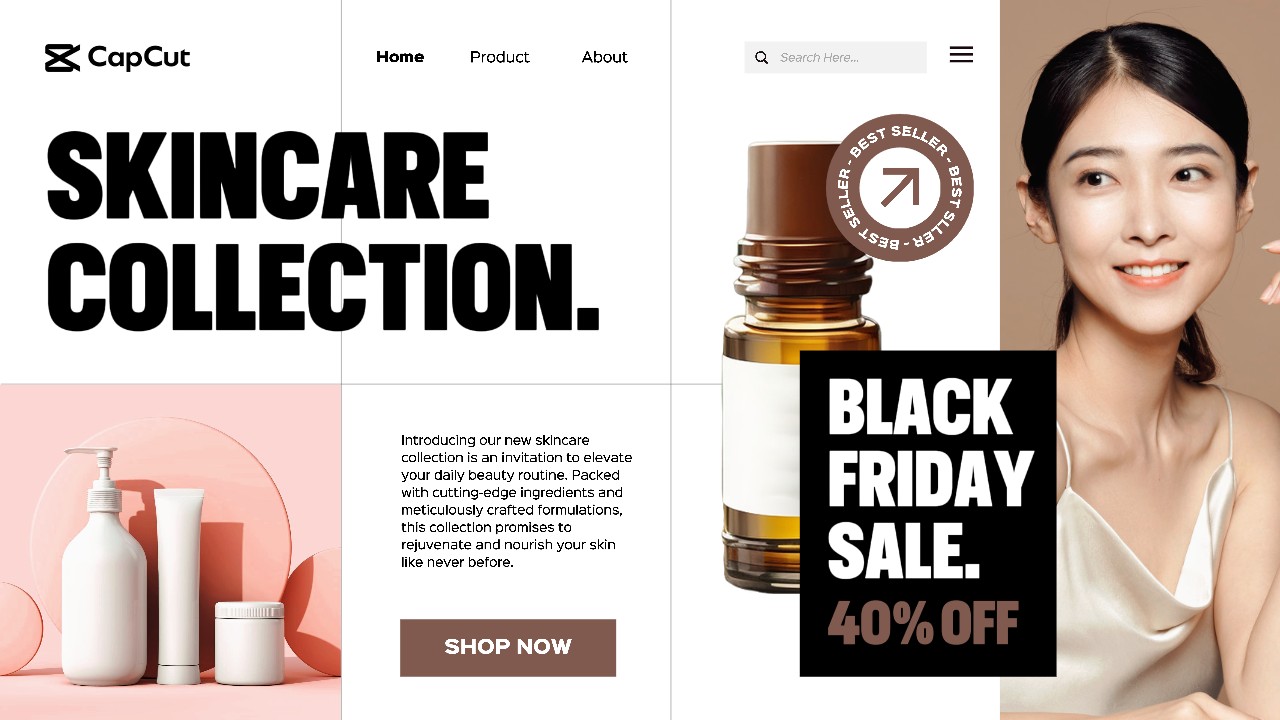Click the white tube product
The width and height of the screenshot is (1280, 720).
pyautogui.click(x=180, y=578)
